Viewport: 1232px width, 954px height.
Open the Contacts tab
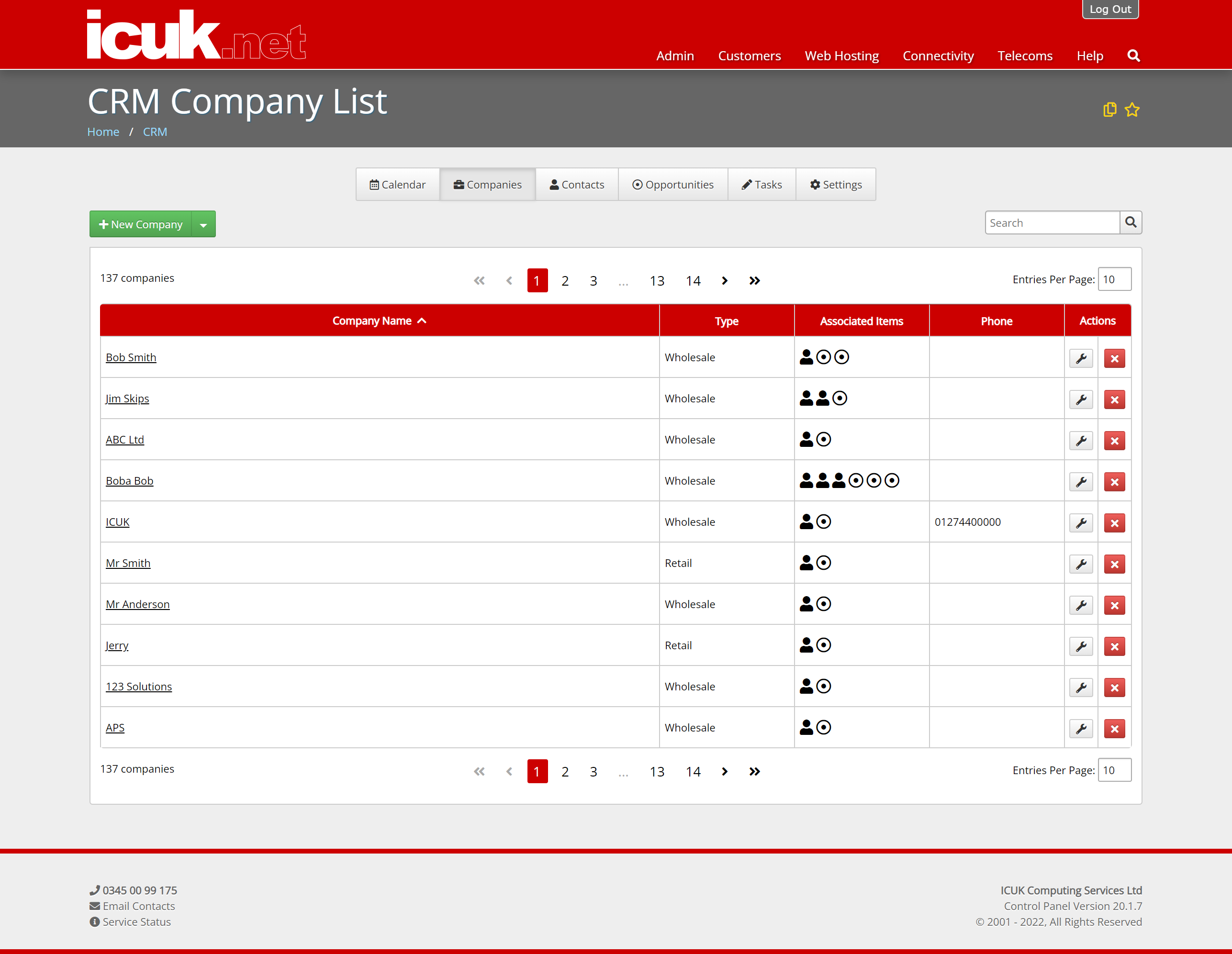(576, 184)
